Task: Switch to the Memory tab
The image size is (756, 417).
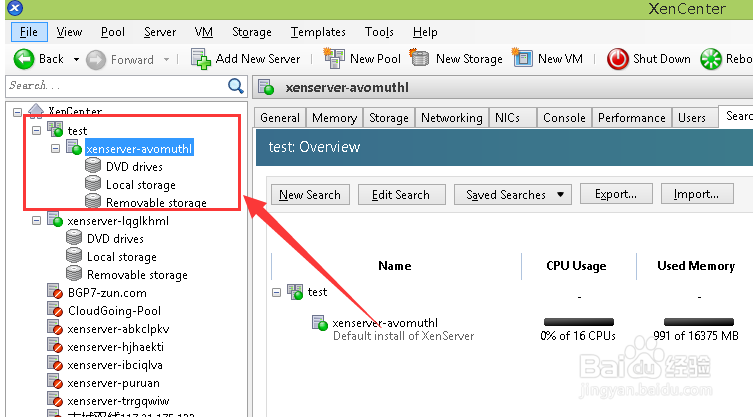Action: tap(334, 118)
